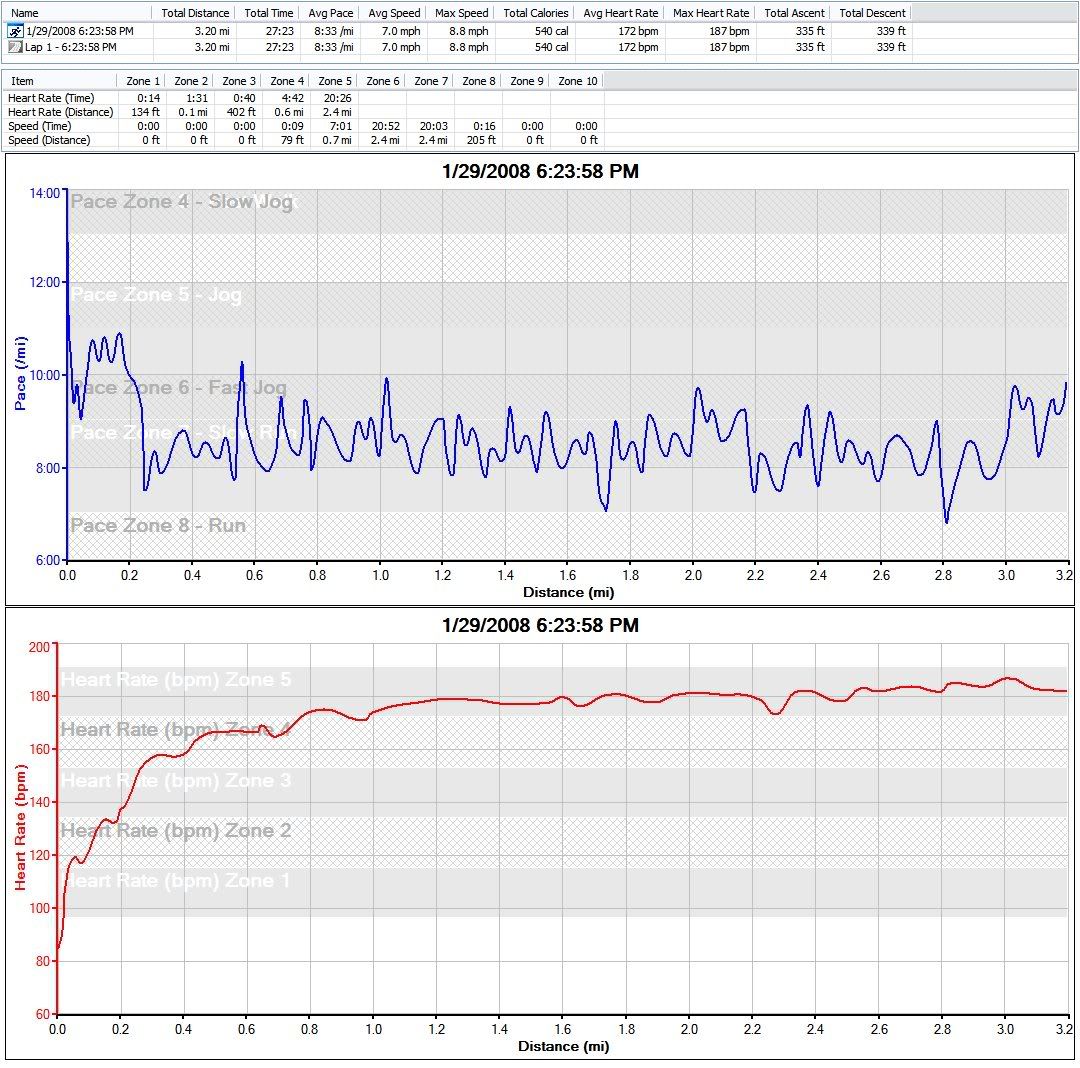Click the Avg Heart Rate column header

click(x=620, y=13)
